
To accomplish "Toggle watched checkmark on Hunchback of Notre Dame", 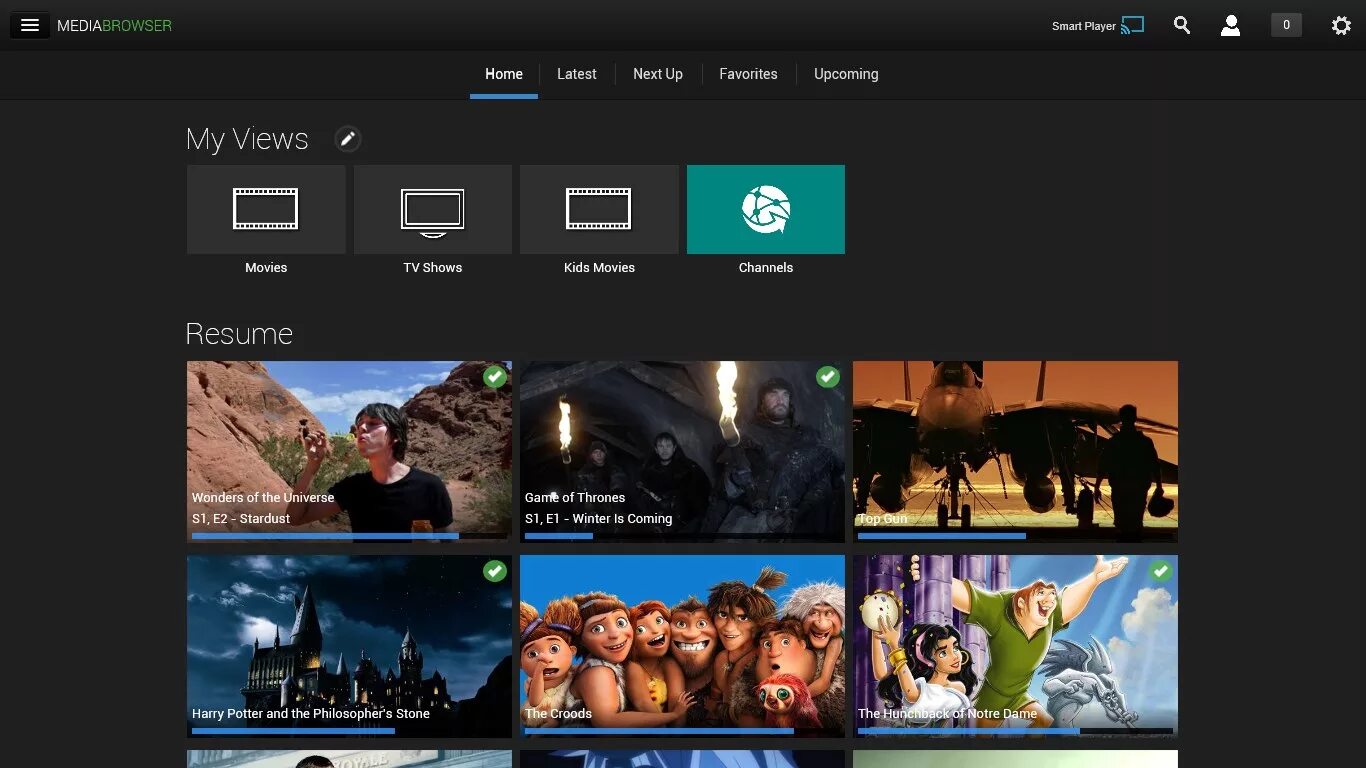I will 1161,571.
